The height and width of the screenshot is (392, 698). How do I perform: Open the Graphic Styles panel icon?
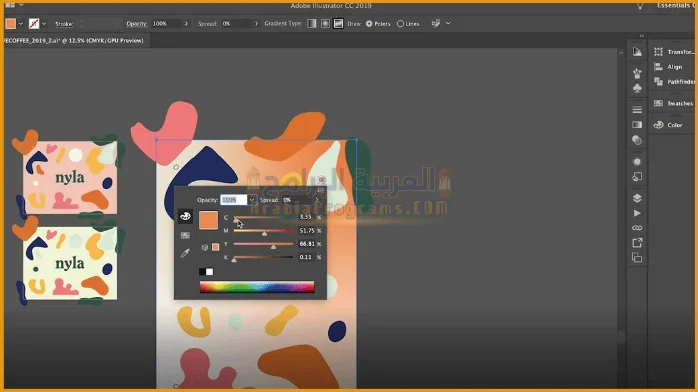pyautogui.click(x=637, y=177)
